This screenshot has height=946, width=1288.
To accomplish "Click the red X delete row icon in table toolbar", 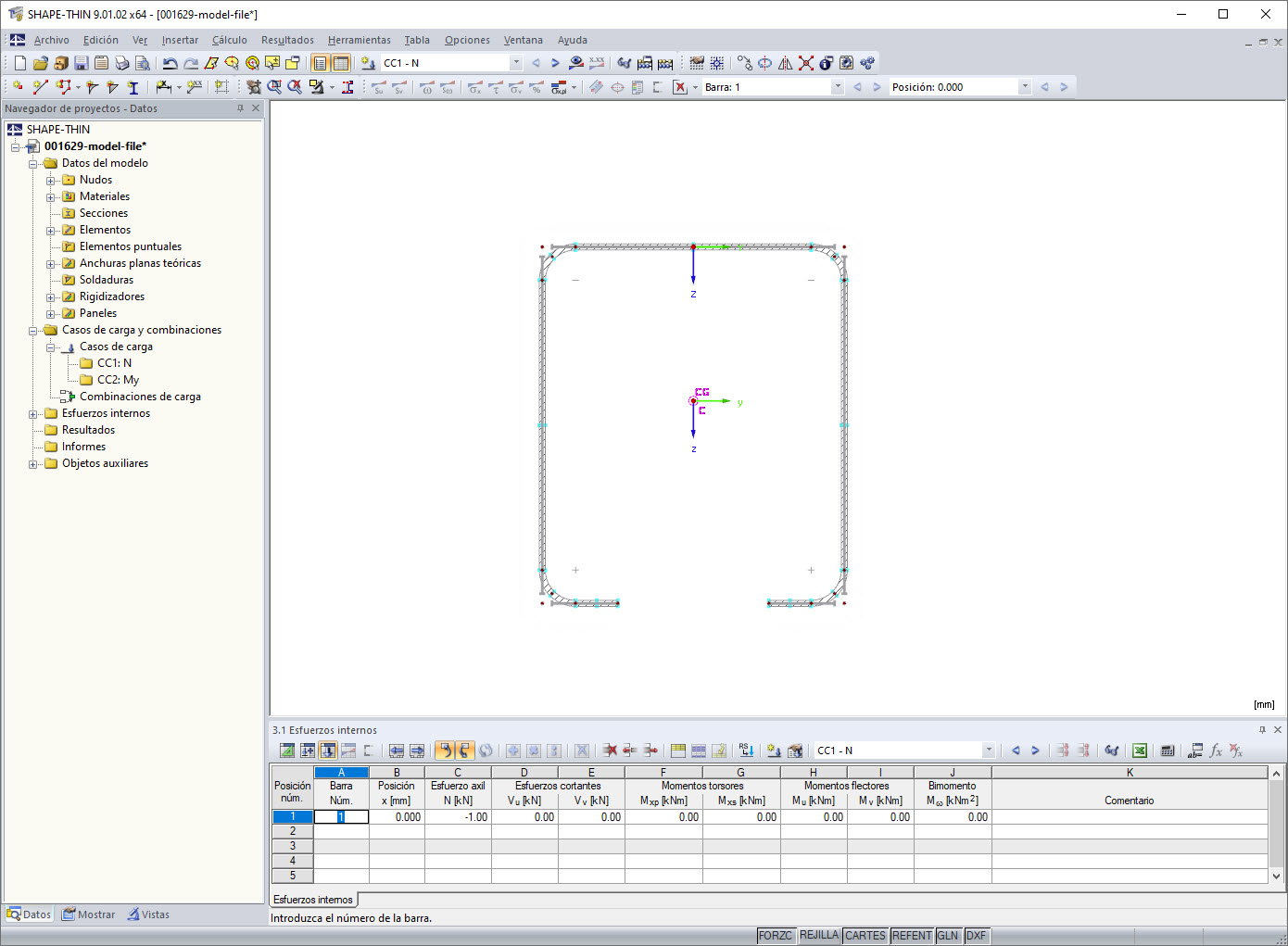I will (x=609, y=750).
